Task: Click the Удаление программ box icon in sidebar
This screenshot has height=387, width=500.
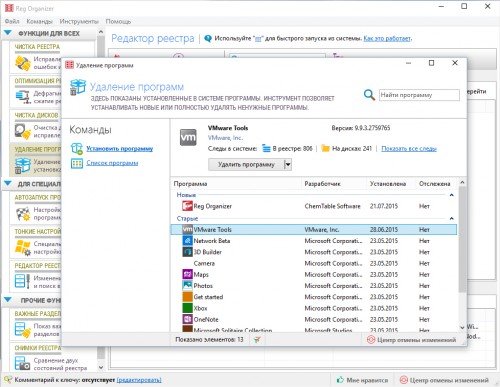Action: coord(23,165)
